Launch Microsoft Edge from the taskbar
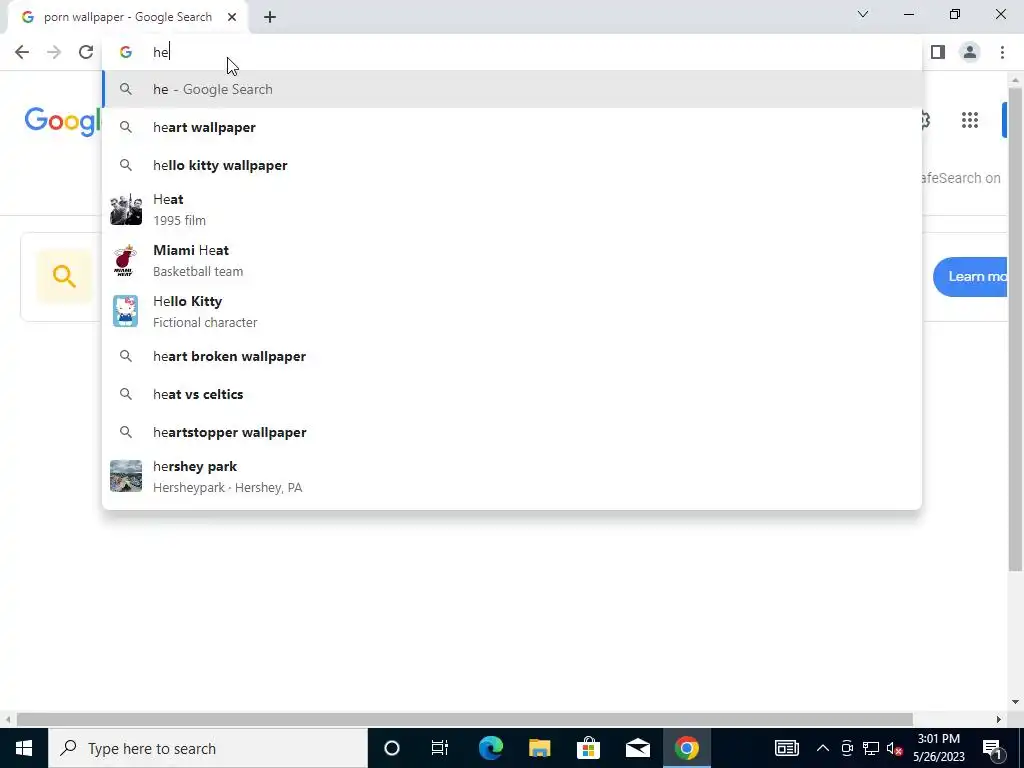 click(490, 748)
